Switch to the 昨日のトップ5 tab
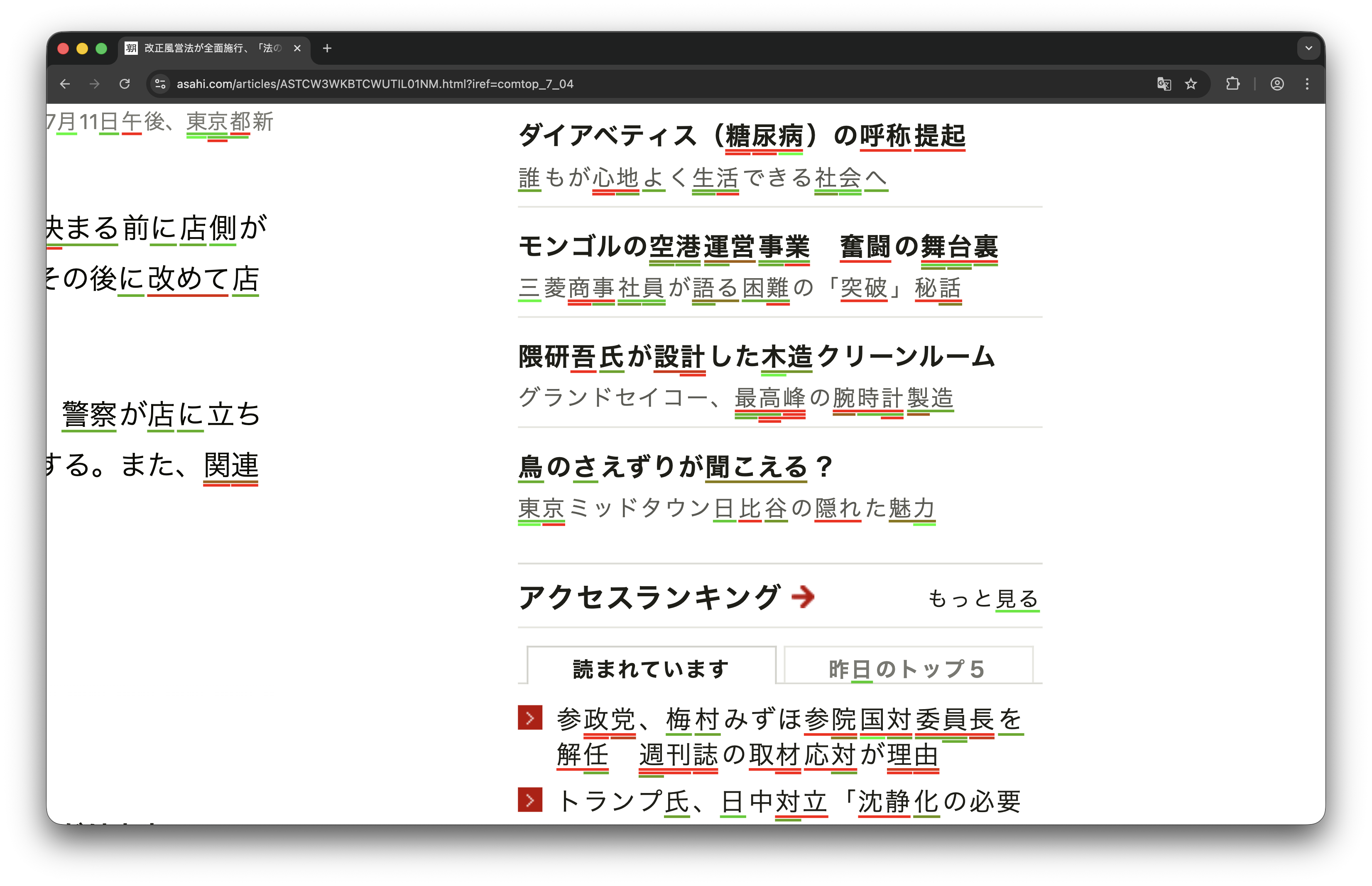 click(x=908, y=668)
